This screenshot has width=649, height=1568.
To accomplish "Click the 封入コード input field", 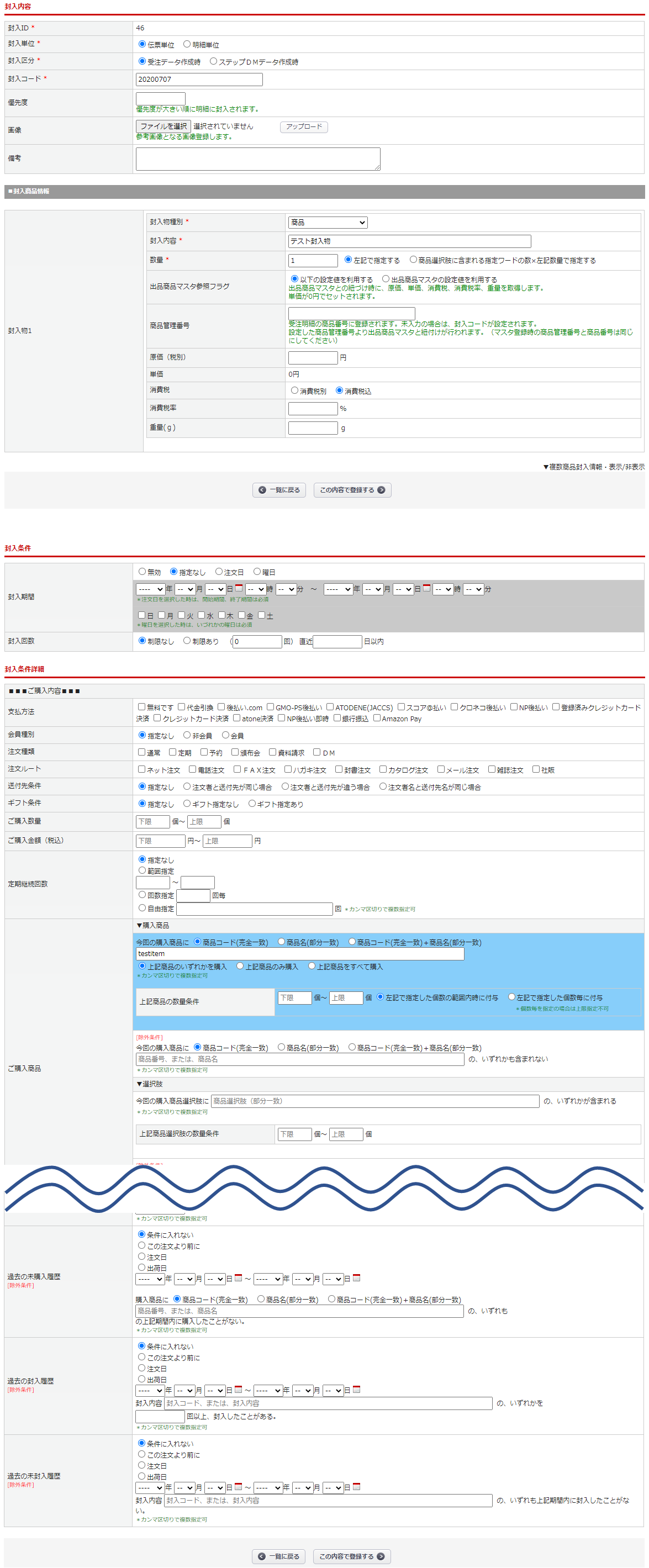I will point(199,79).
